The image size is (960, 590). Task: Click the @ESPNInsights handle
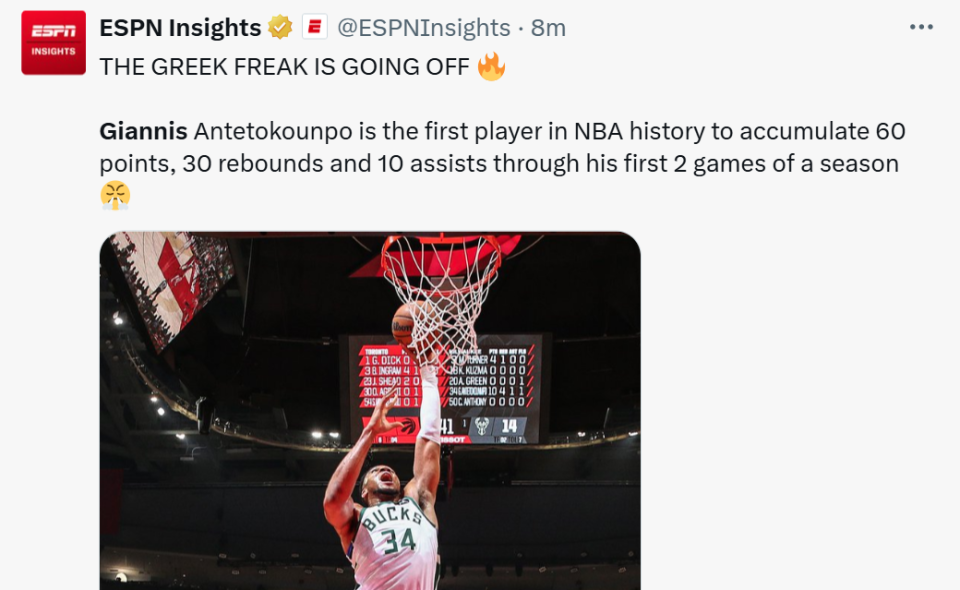pyautogui.click(x=423, y=28)
